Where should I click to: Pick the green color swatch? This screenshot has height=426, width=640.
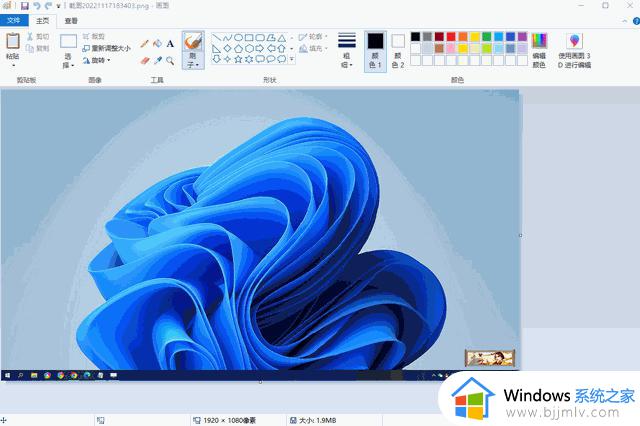pyautogui.click(x=487, y=37)
